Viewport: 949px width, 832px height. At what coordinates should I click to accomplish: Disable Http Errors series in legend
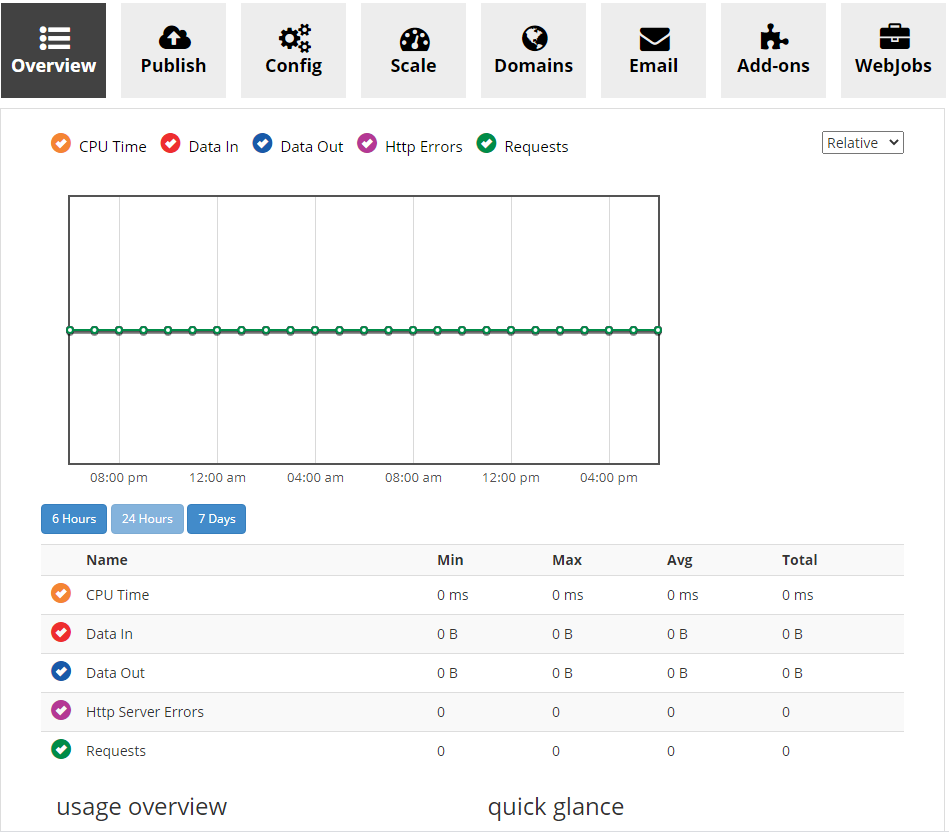point(367,145)
